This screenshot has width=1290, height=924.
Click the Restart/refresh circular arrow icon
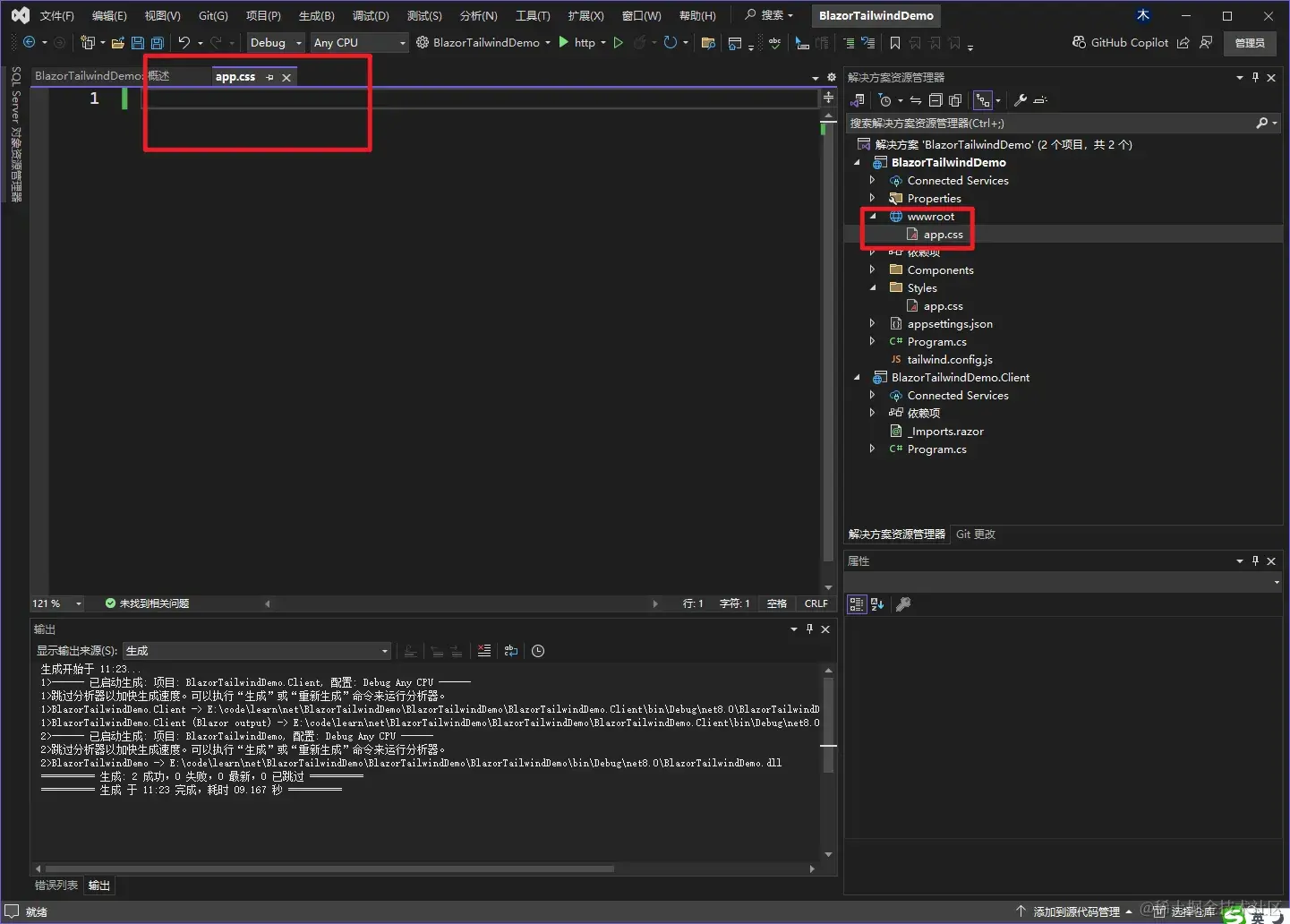click(670, 42)
